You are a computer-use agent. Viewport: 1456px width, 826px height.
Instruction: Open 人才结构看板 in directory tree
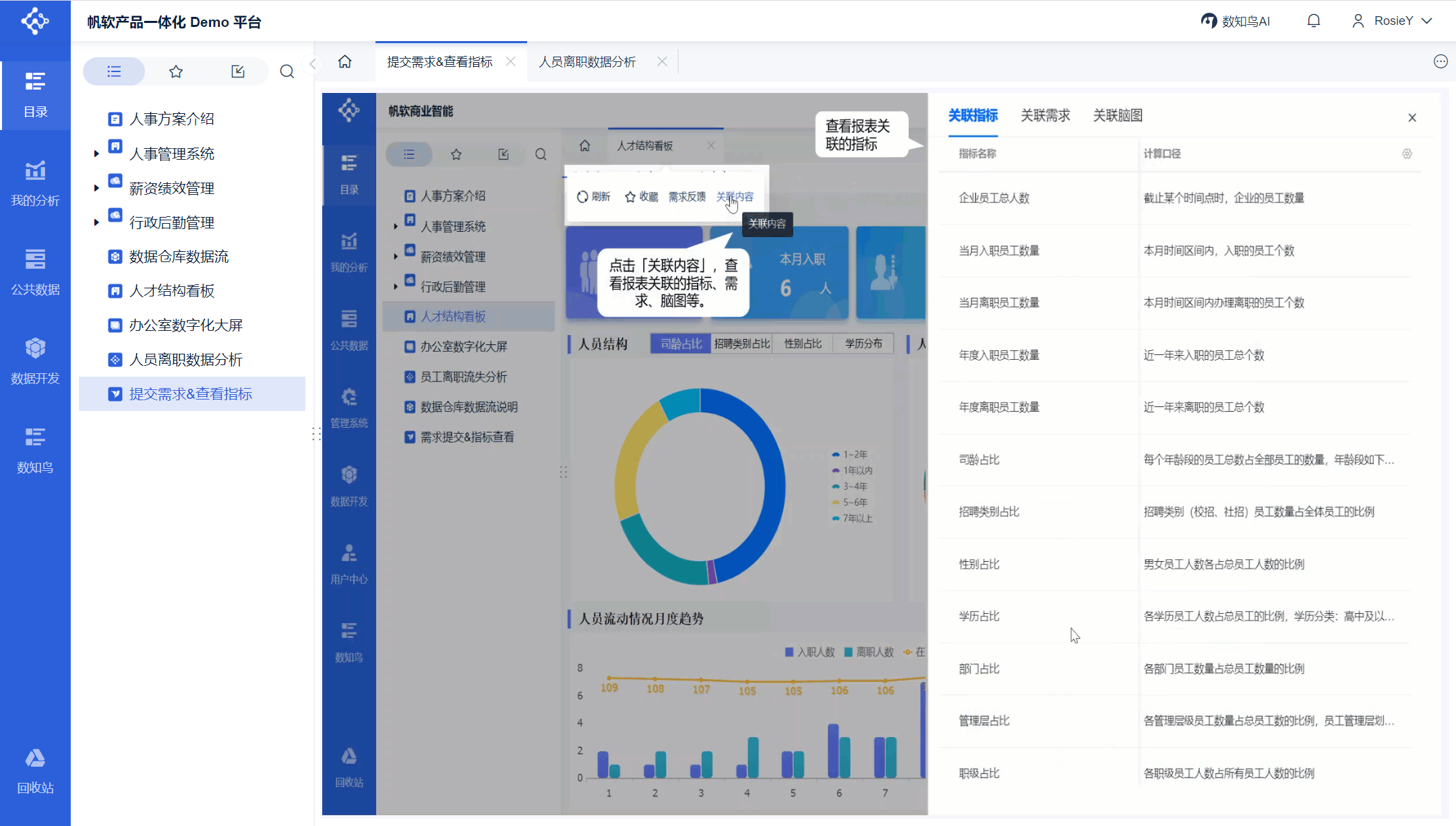click(172, 291)
